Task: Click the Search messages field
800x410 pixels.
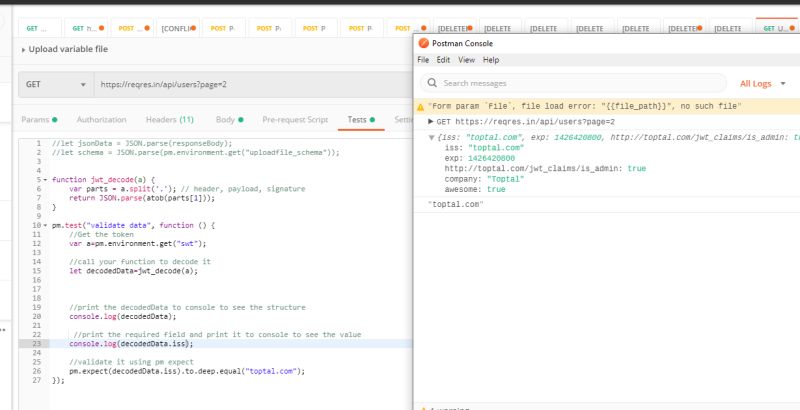Action: (x=573, y=83)
